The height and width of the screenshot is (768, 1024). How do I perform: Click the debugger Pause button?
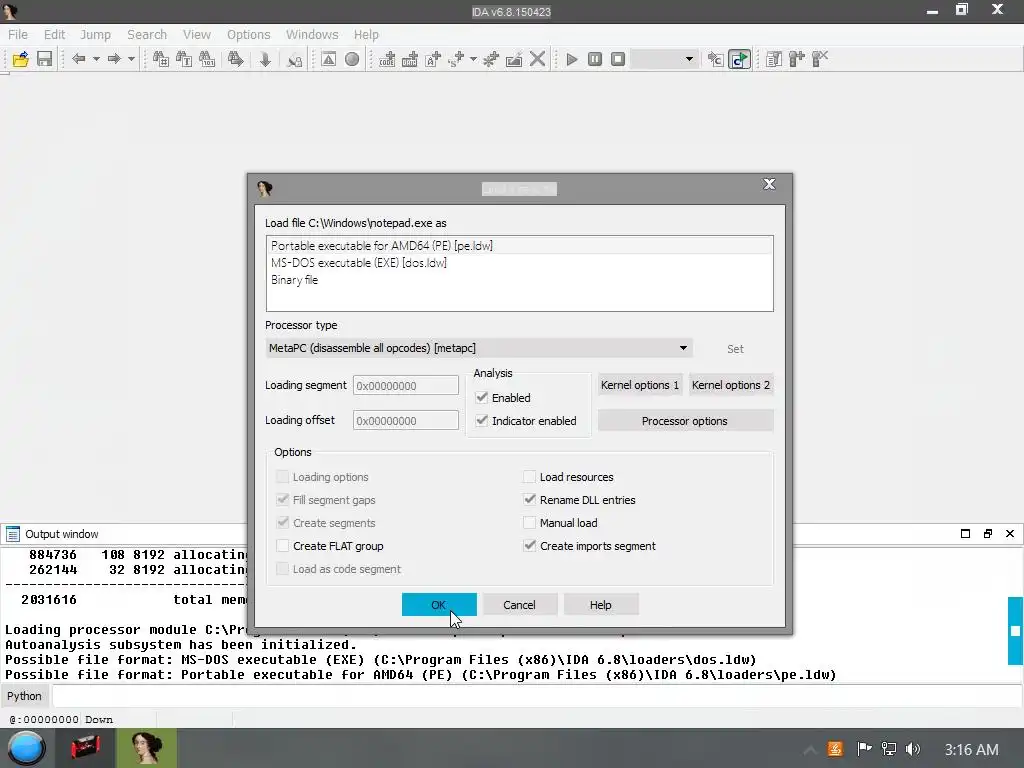pyautogui.click(x=595, y=59)
